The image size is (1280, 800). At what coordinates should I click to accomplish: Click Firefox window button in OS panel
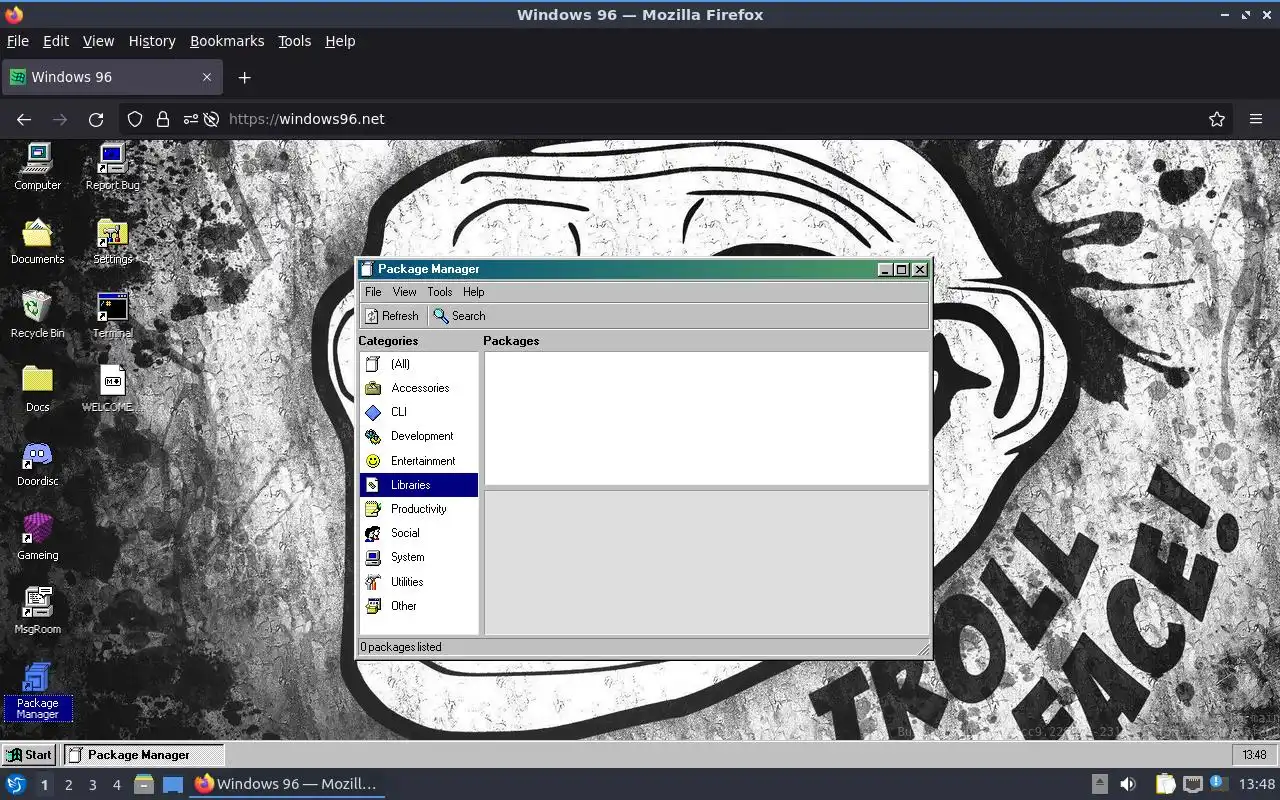pos(286,785)
